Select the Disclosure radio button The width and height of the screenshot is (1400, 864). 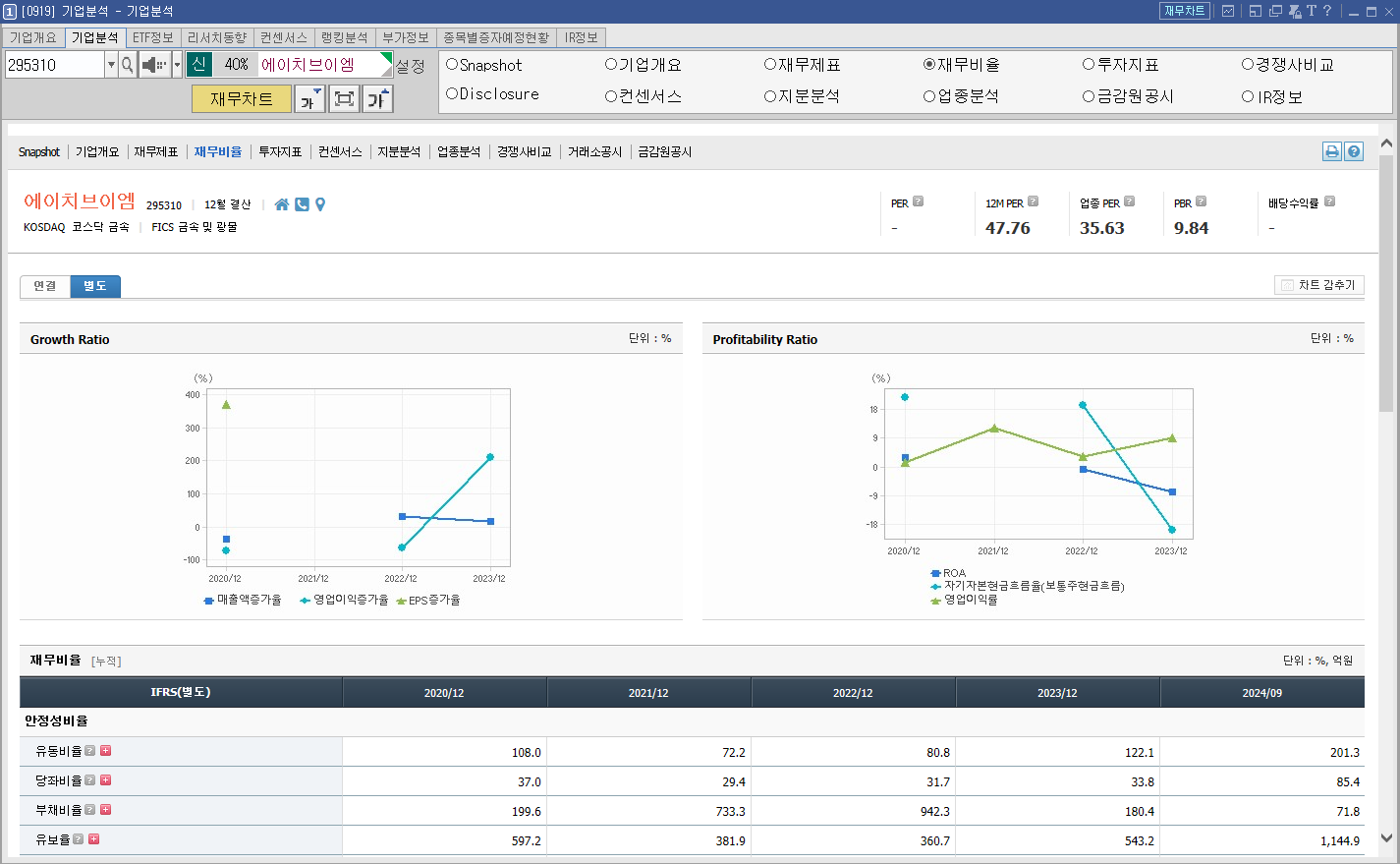pyautogui.click(x=452, y=93)
